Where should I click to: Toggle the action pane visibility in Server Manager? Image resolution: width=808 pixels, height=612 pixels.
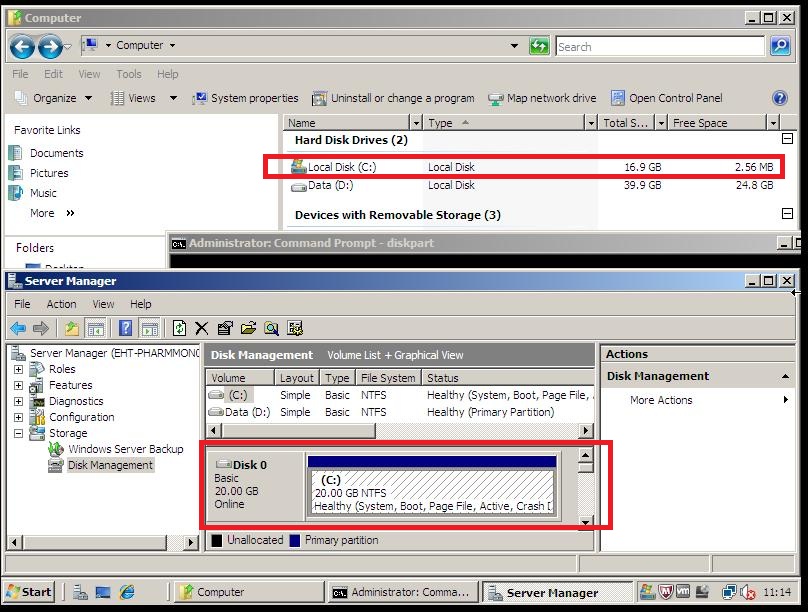148,328
